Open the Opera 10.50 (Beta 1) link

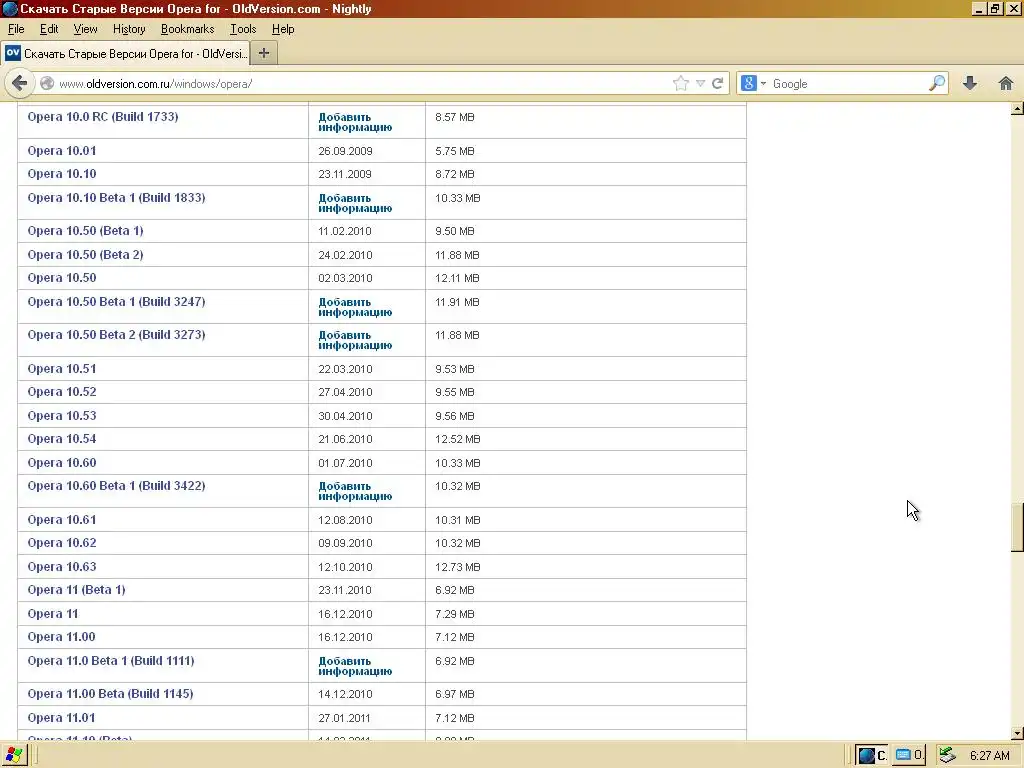coord(85,231)
